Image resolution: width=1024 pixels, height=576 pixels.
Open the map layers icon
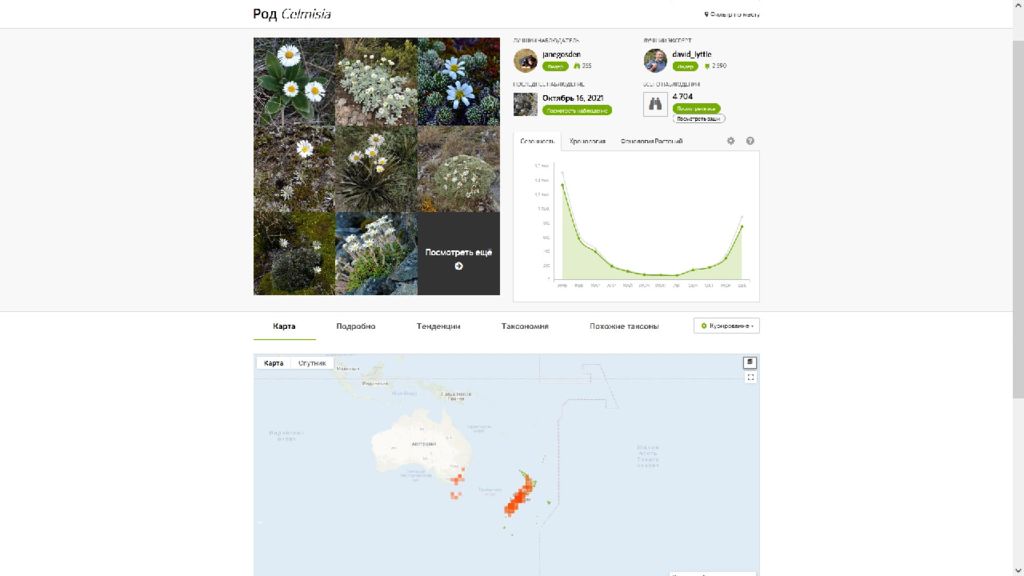coord(750,362)
